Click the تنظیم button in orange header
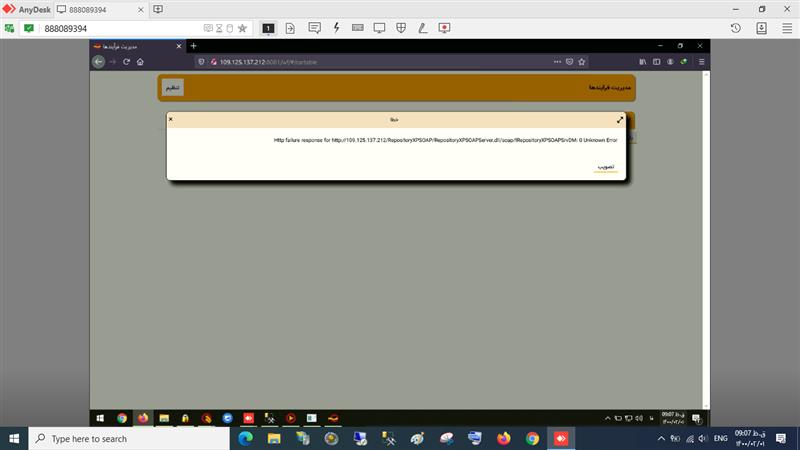The height and width of the screenshot is (450, 800). coord(173,88)
